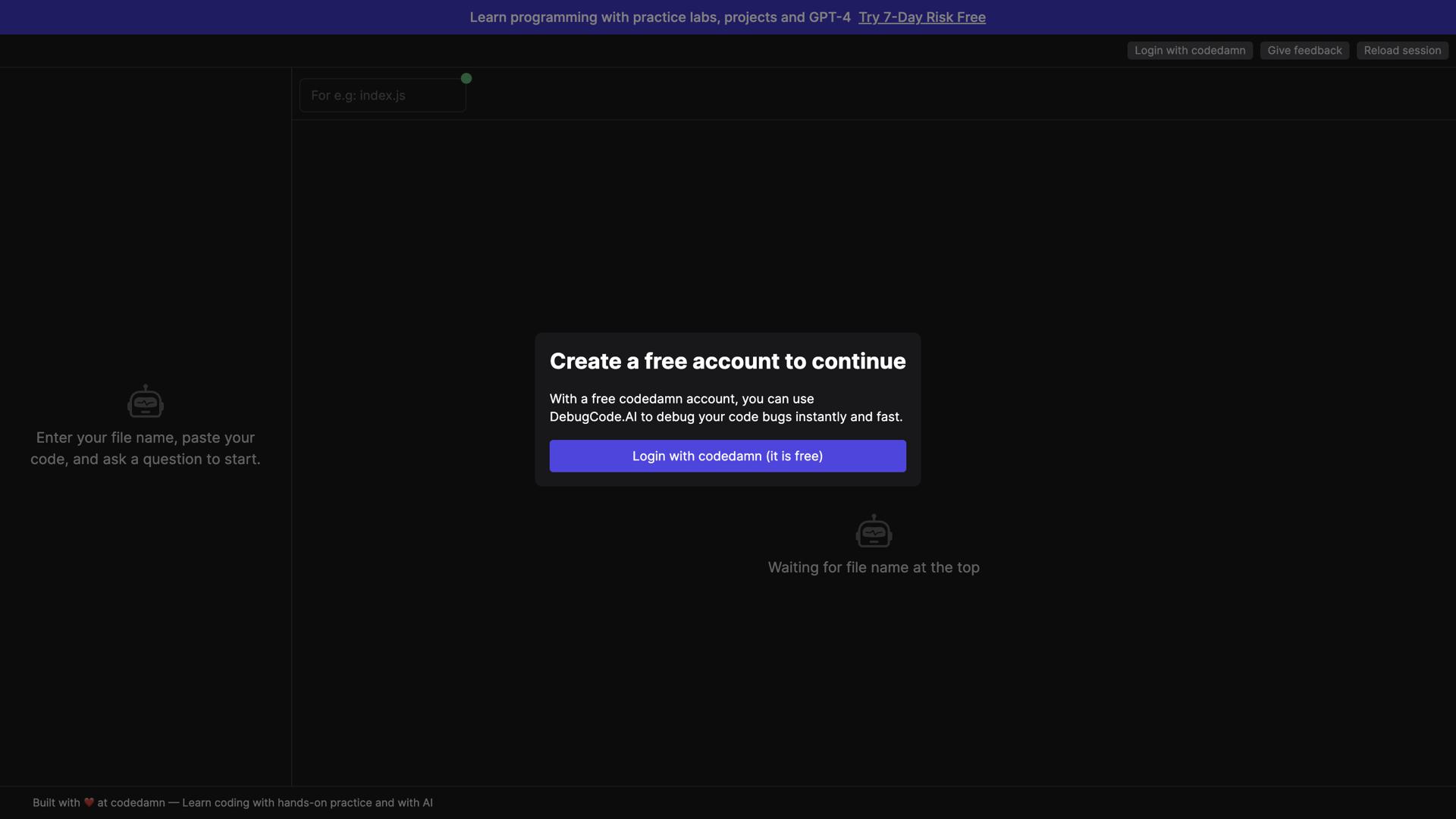Screen dimensions: 1456x819
Task: Click 'Waiting for file name at the top' text
Action: (x=874, y=567)
